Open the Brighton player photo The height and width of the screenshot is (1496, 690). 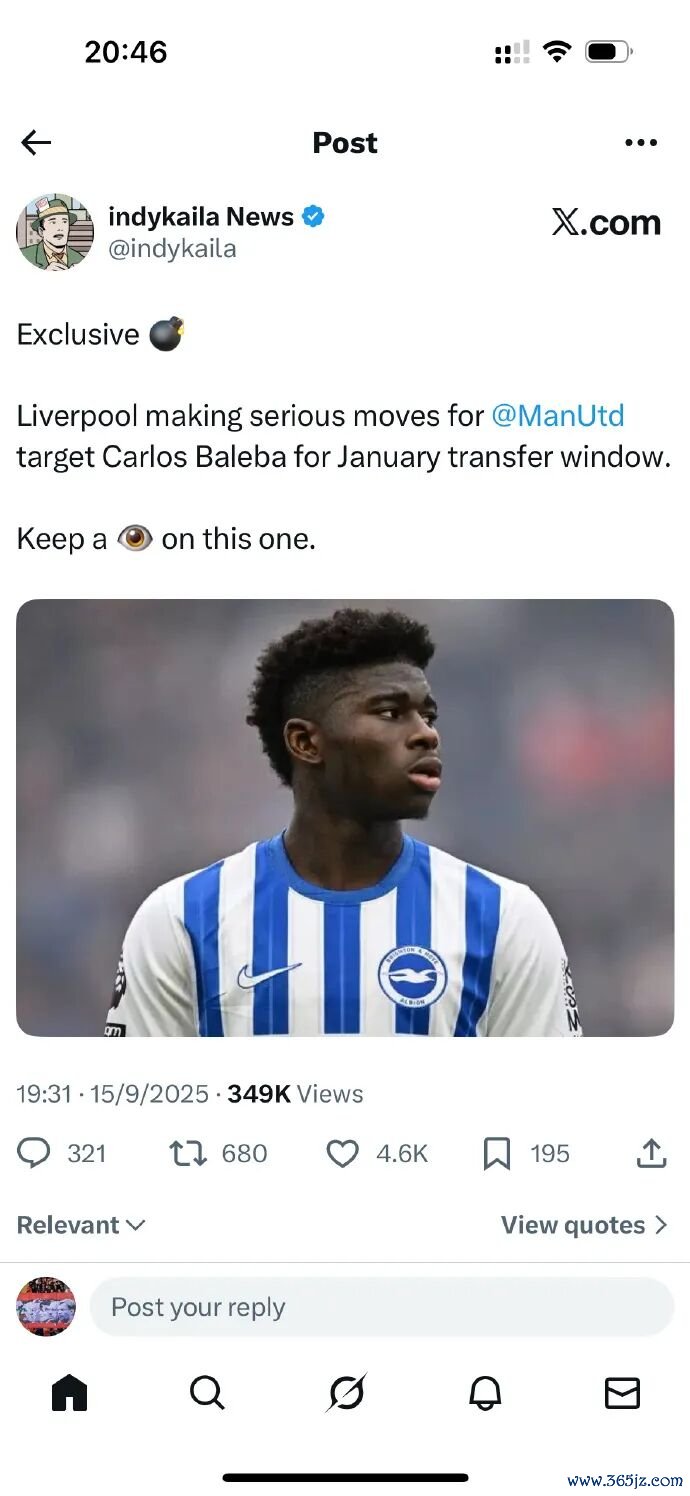click(x=345, y=817)
